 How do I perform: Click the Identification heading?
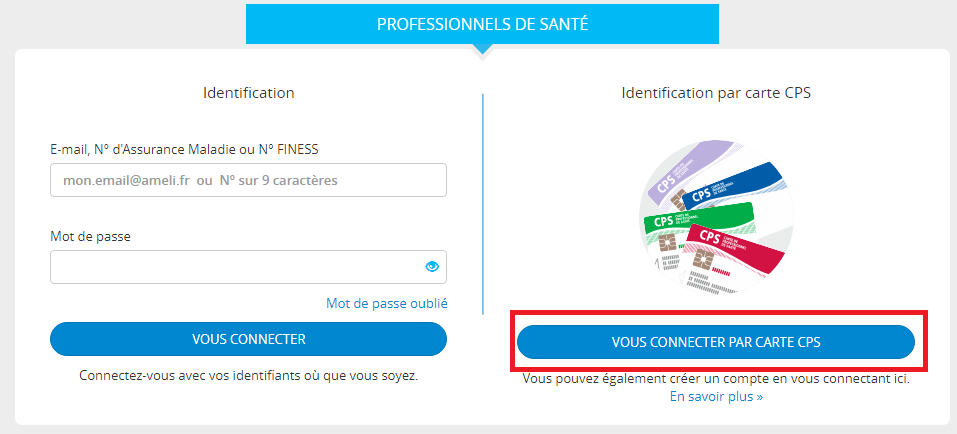click(248, 93)
